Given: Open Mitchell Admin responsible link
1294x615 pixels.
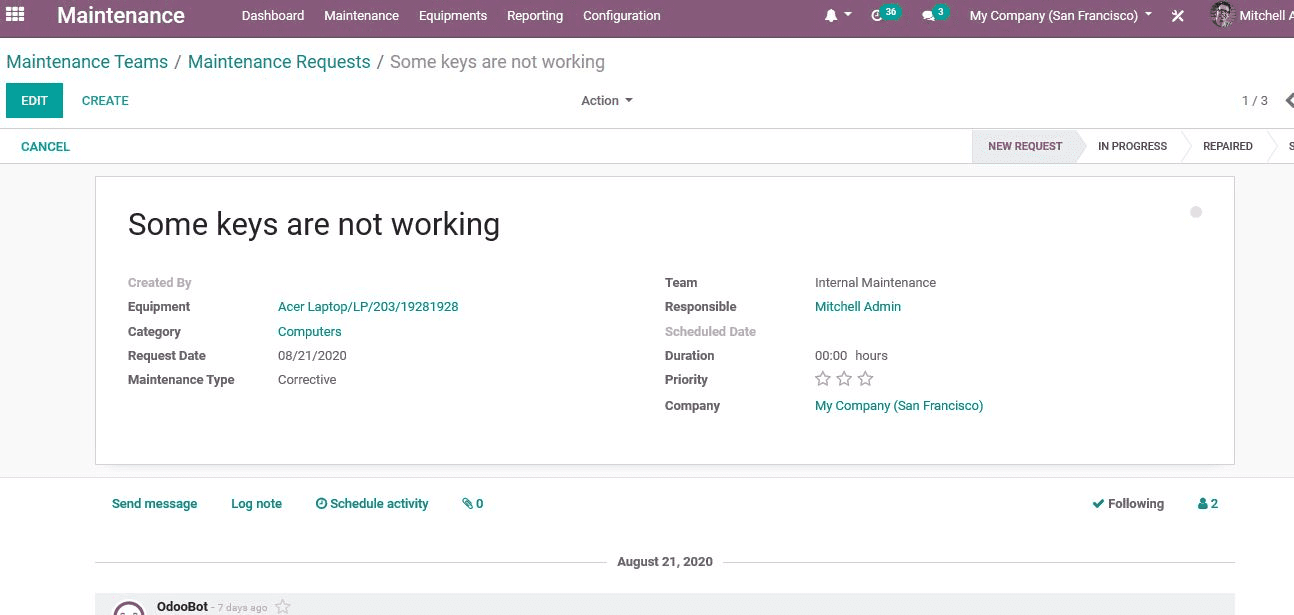Looking at the screenshot, I should point(858,307).
